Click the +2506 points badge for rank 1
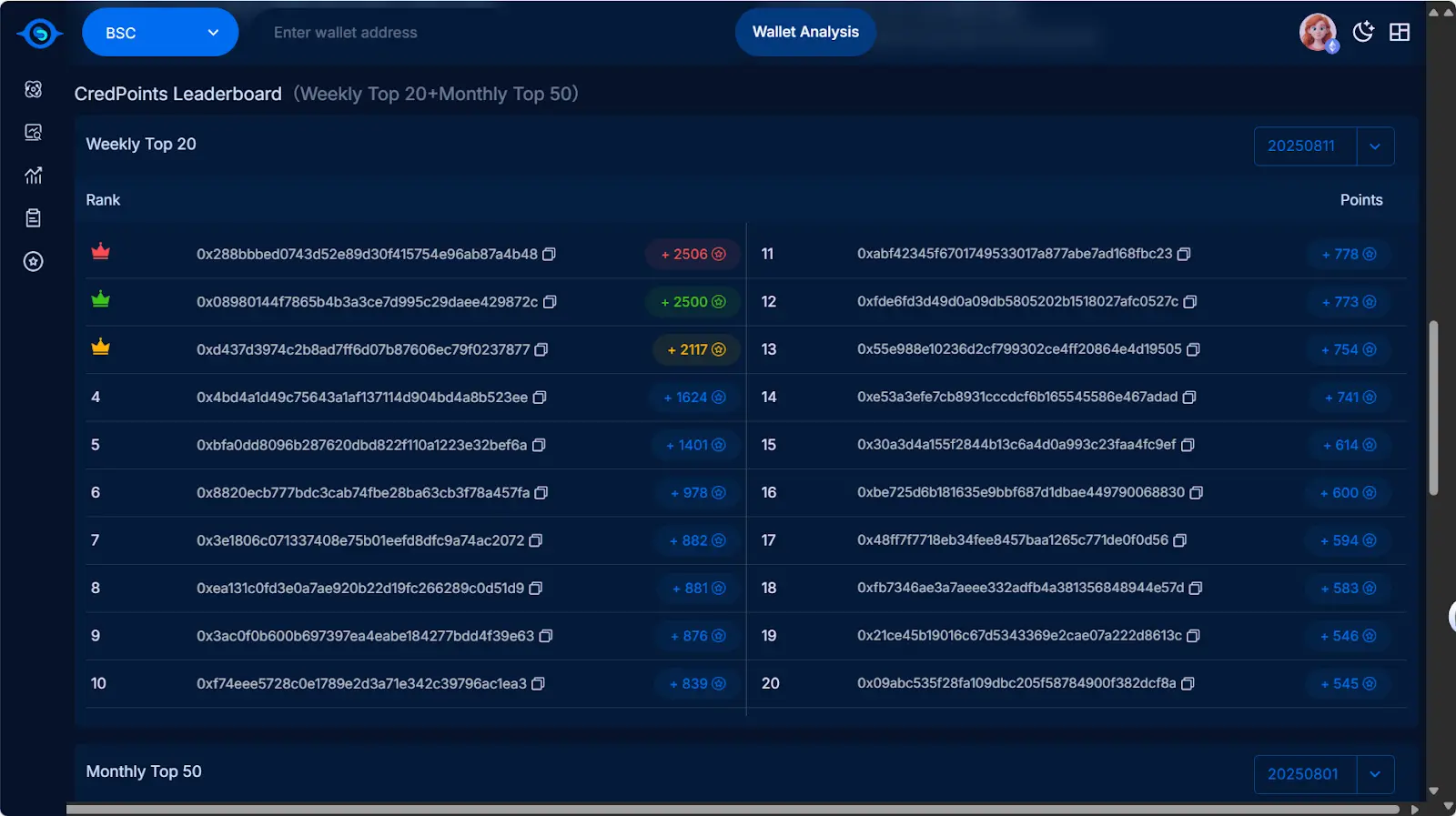1456x816 pixels. pyautogui.click(x=693, y=255)
